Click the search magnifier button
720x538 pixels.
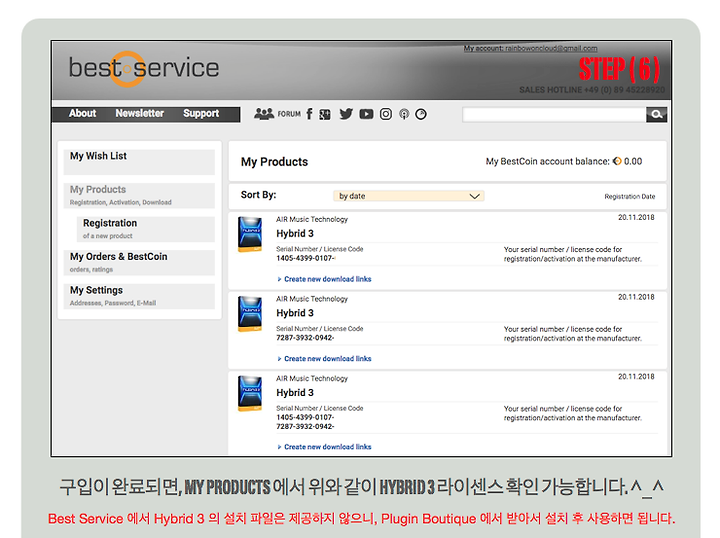point(657,114)
